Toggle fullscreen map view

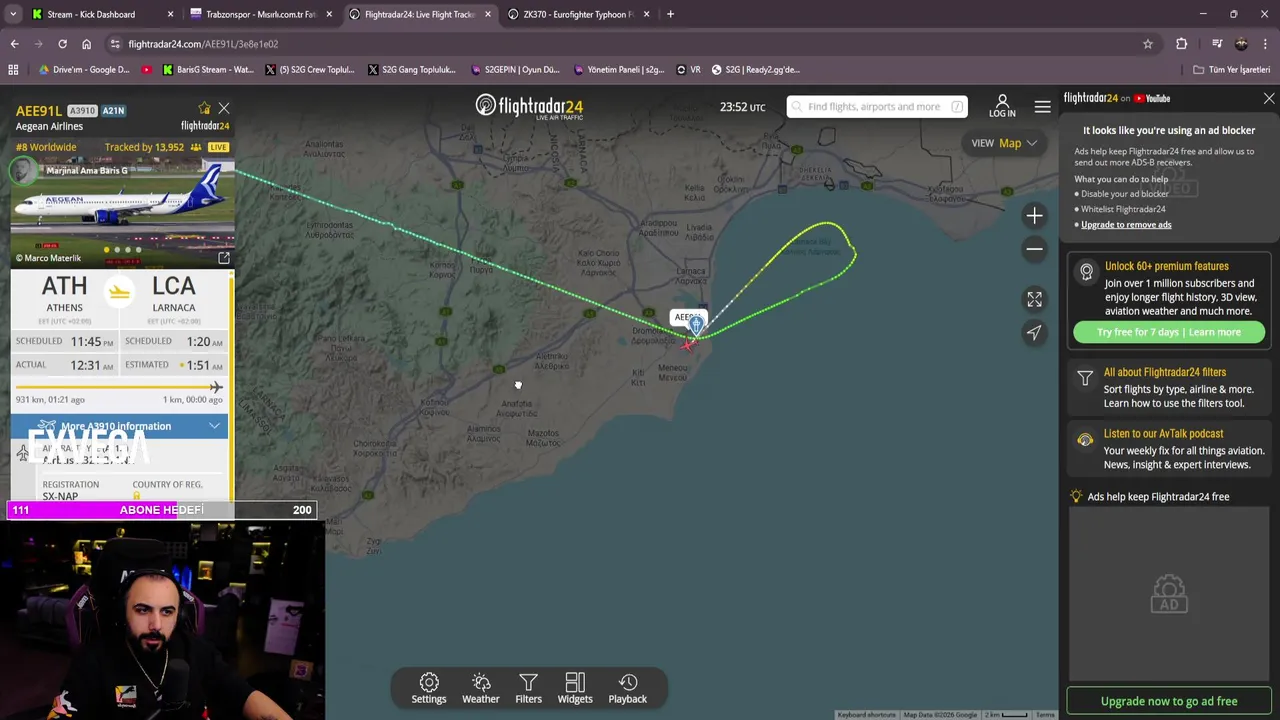(1034, 299)
